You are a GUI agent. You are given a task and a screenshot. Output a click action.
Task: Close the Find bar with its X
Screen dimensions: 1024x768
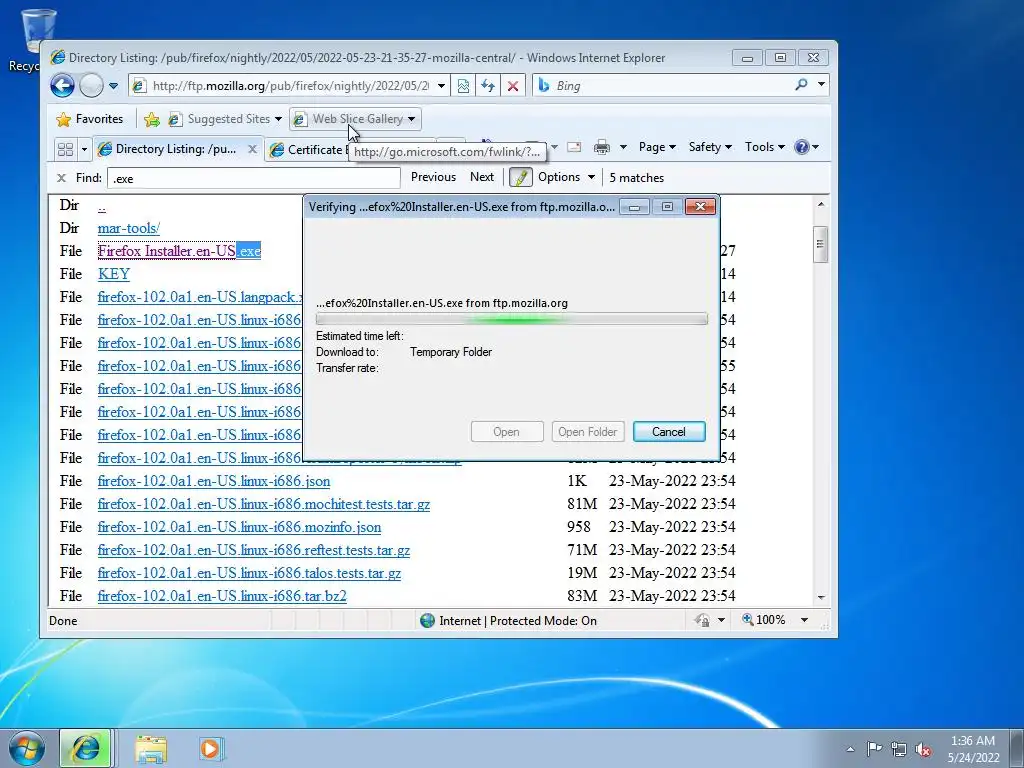click(61, 178)
